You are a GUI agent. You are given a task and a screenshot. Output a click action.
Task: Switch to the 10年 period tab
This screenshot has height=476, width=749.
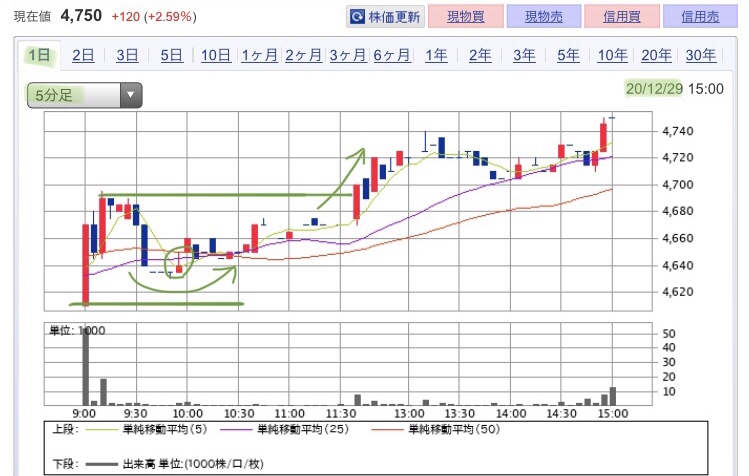pos(612,55)
